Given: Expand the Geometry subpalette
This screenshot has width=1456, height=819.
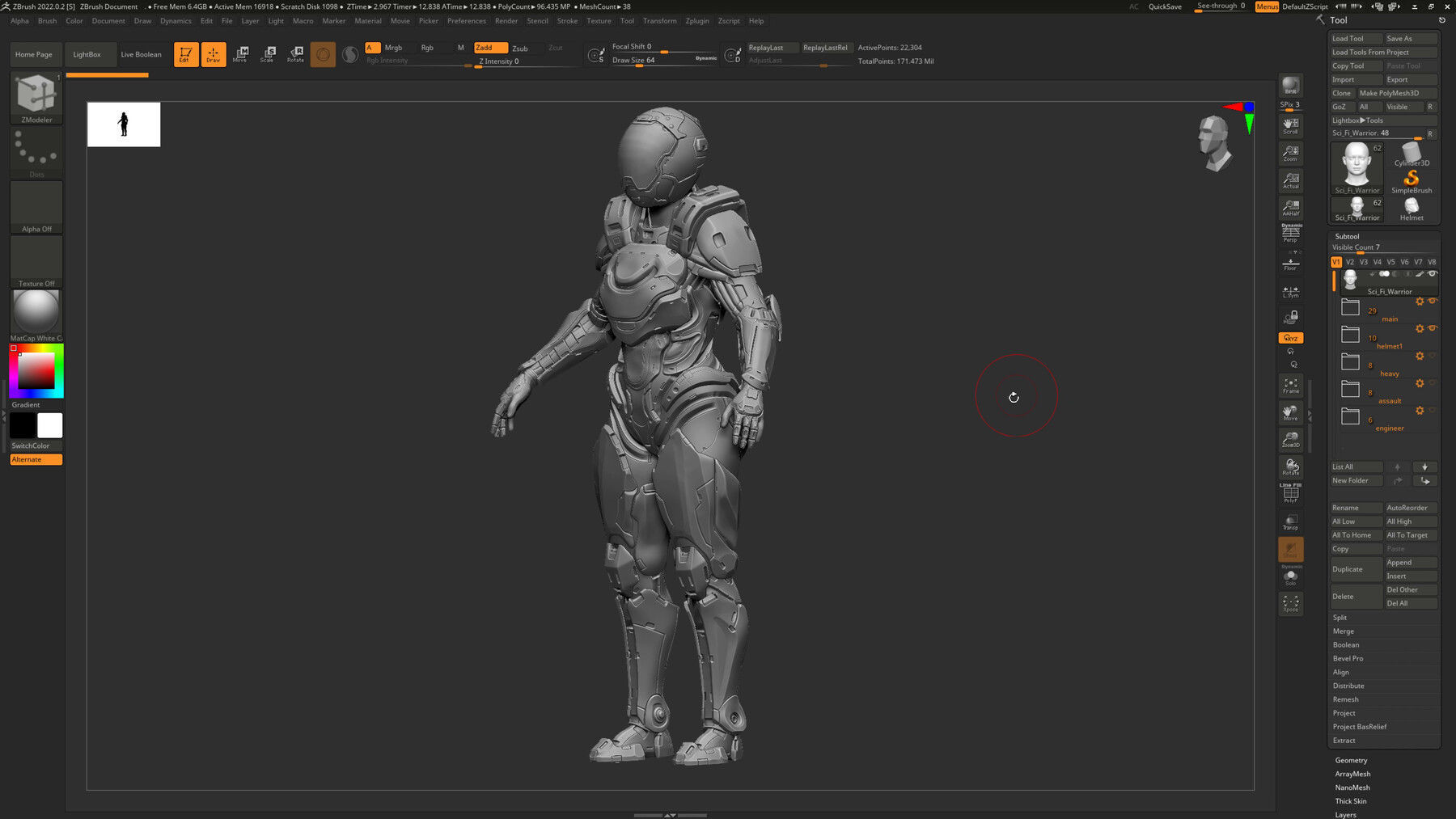Looking at the screenshot, I should point(1351,760).
